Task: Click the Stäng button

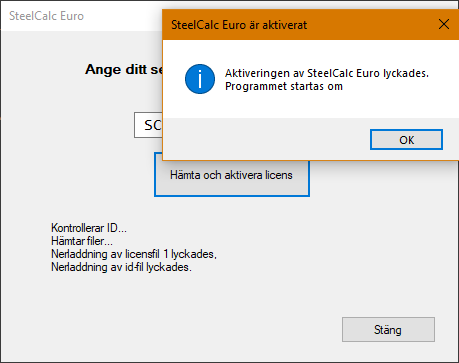Action: click(388, 329)
